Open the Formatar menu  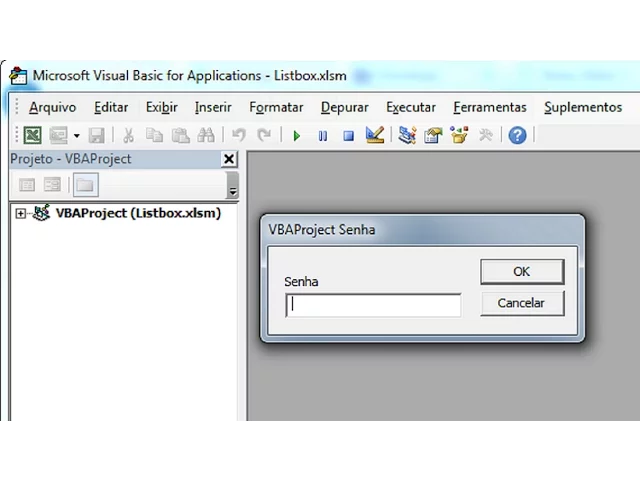(276, 107)
